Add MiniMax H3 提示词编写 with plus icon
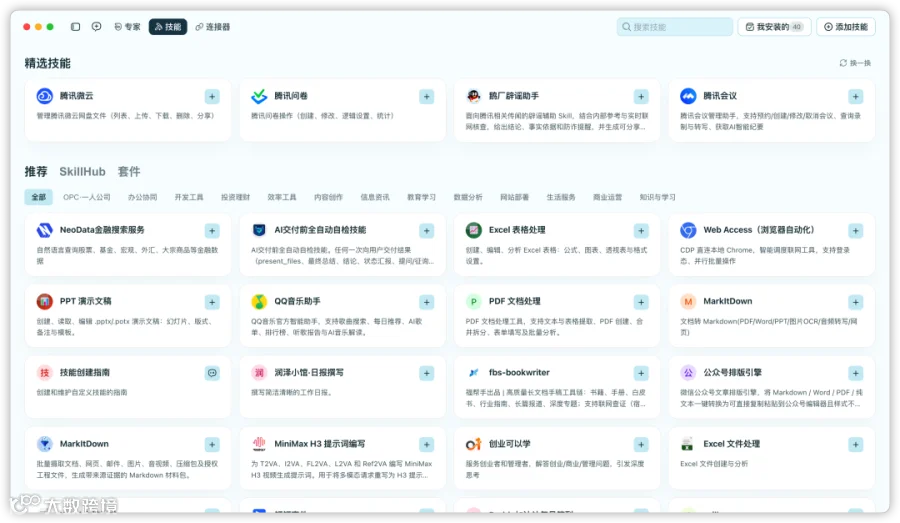 tap(426, 444)
